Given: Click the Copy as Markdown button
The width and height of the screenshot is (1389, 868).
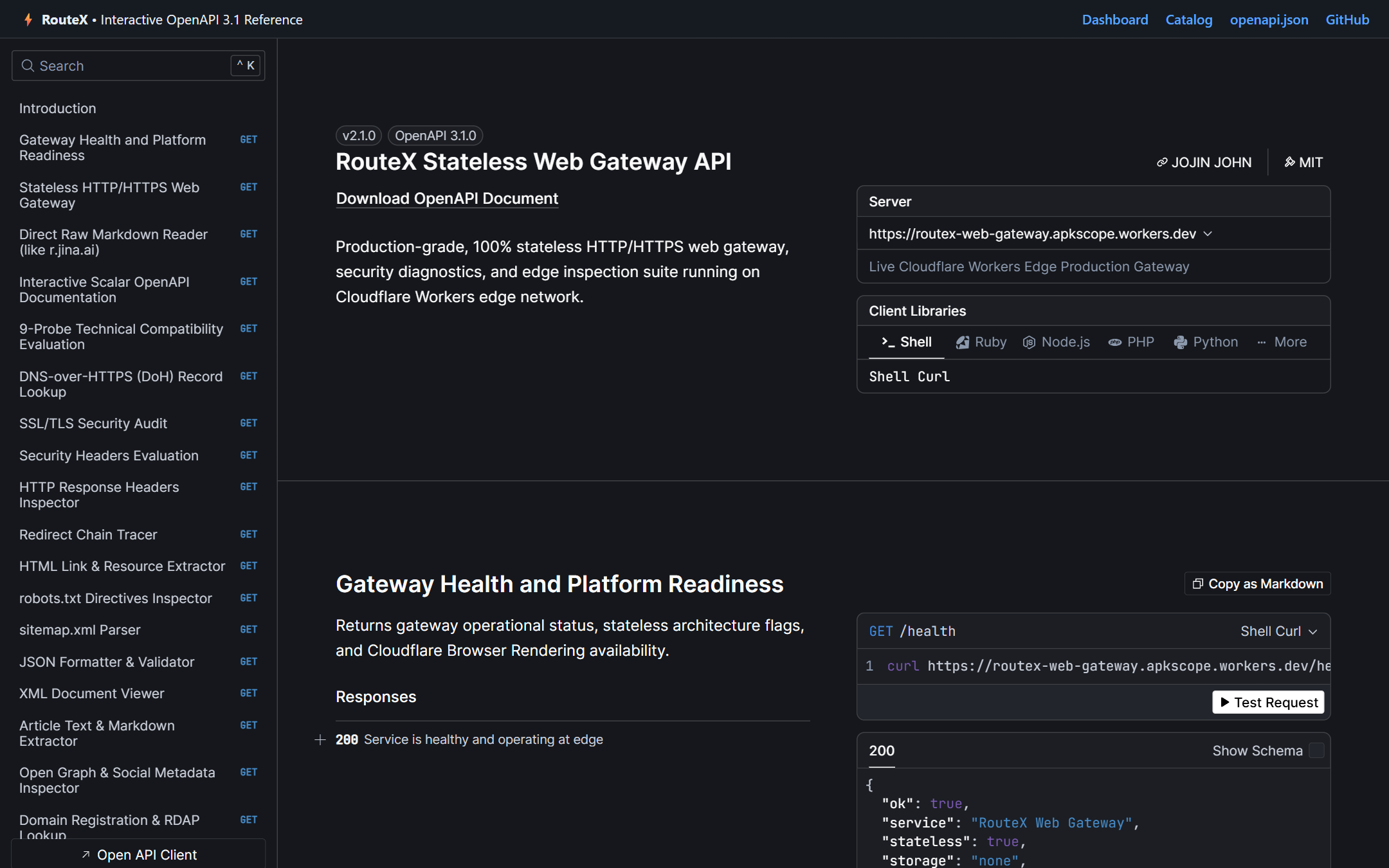Looking at the screenshot, I should 1257,584.
